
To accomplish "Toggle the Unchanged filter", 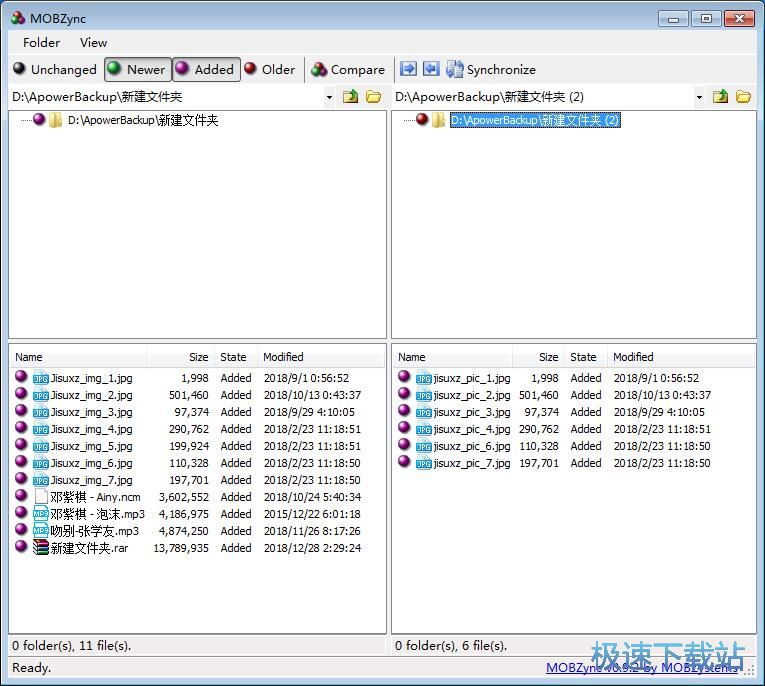I will 55,69.
